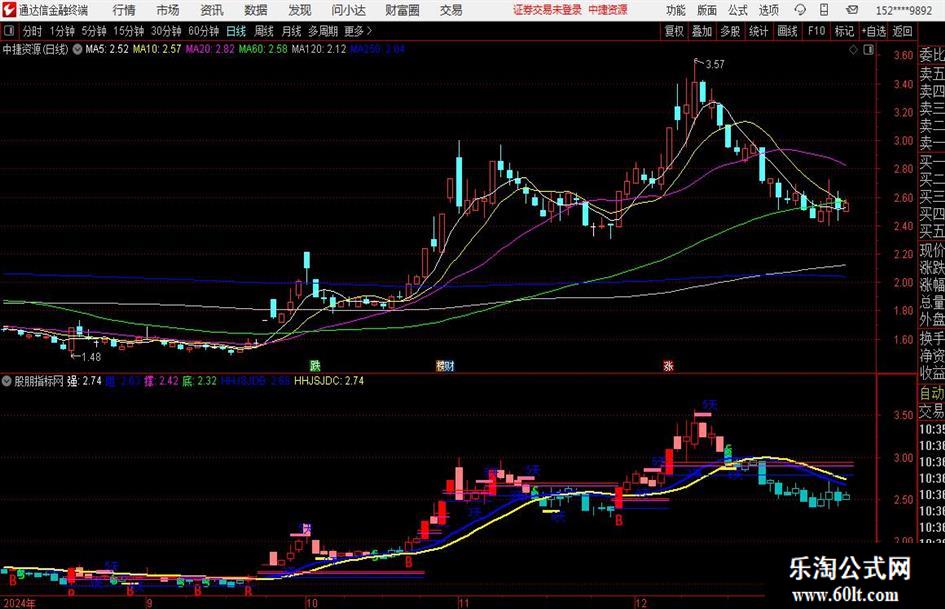This screenshot has width=945, height=609.
Task: Click the 撑: 2.42 indicator value
Action: [x=161, y=381]
